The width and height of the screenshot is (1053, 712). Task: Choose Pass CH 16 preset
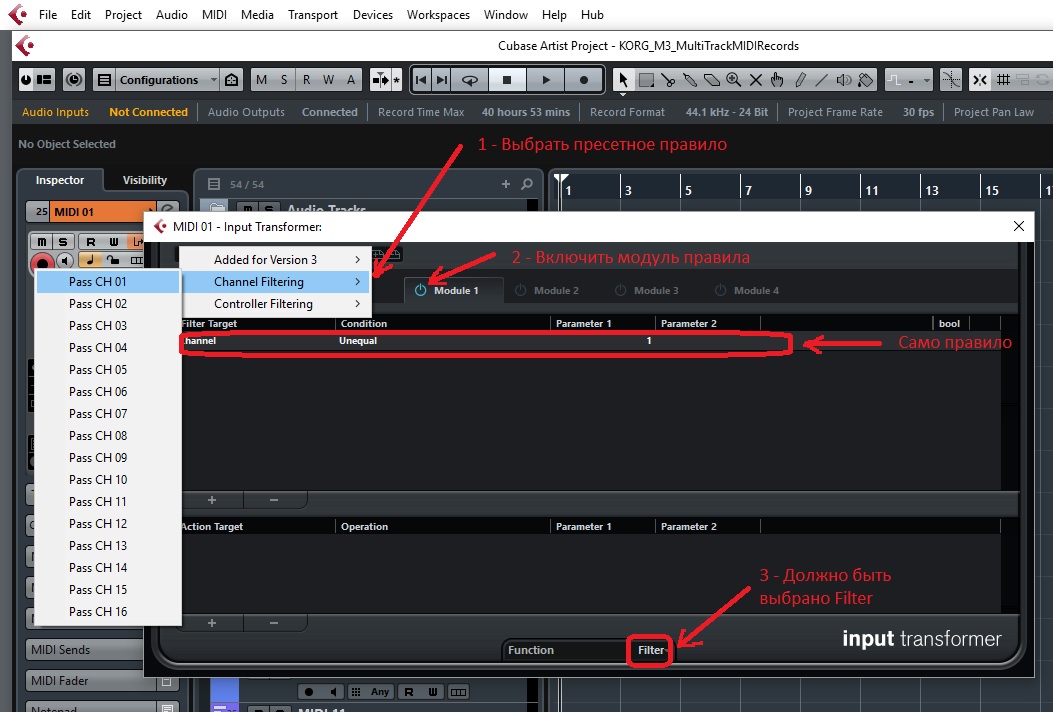point(108,612)
